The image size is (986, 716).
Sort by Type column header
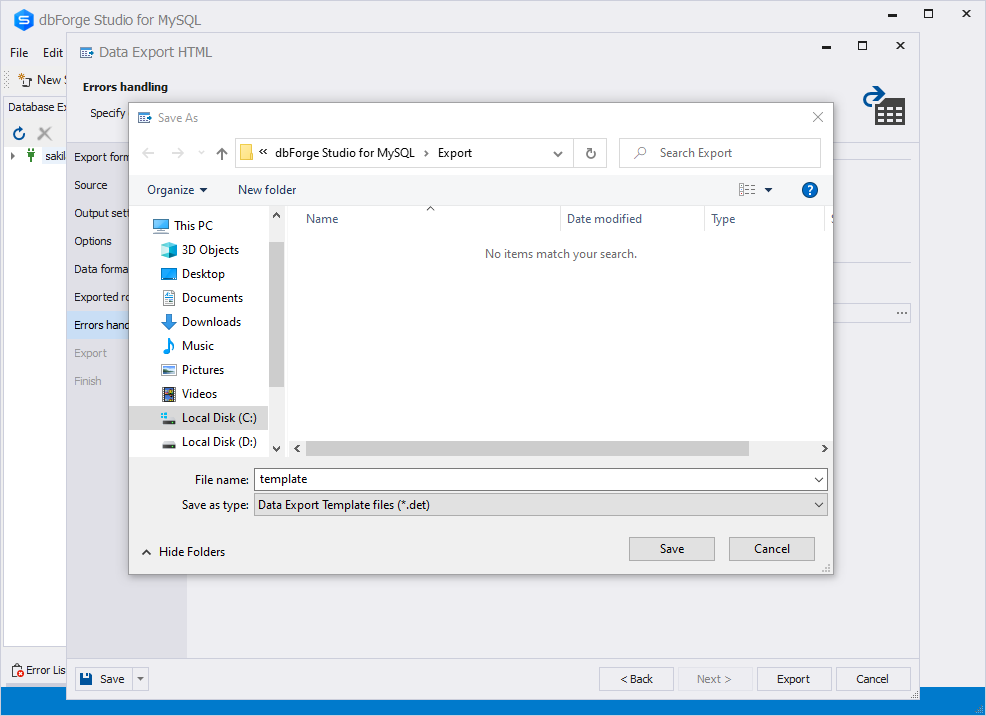[764, 219]
